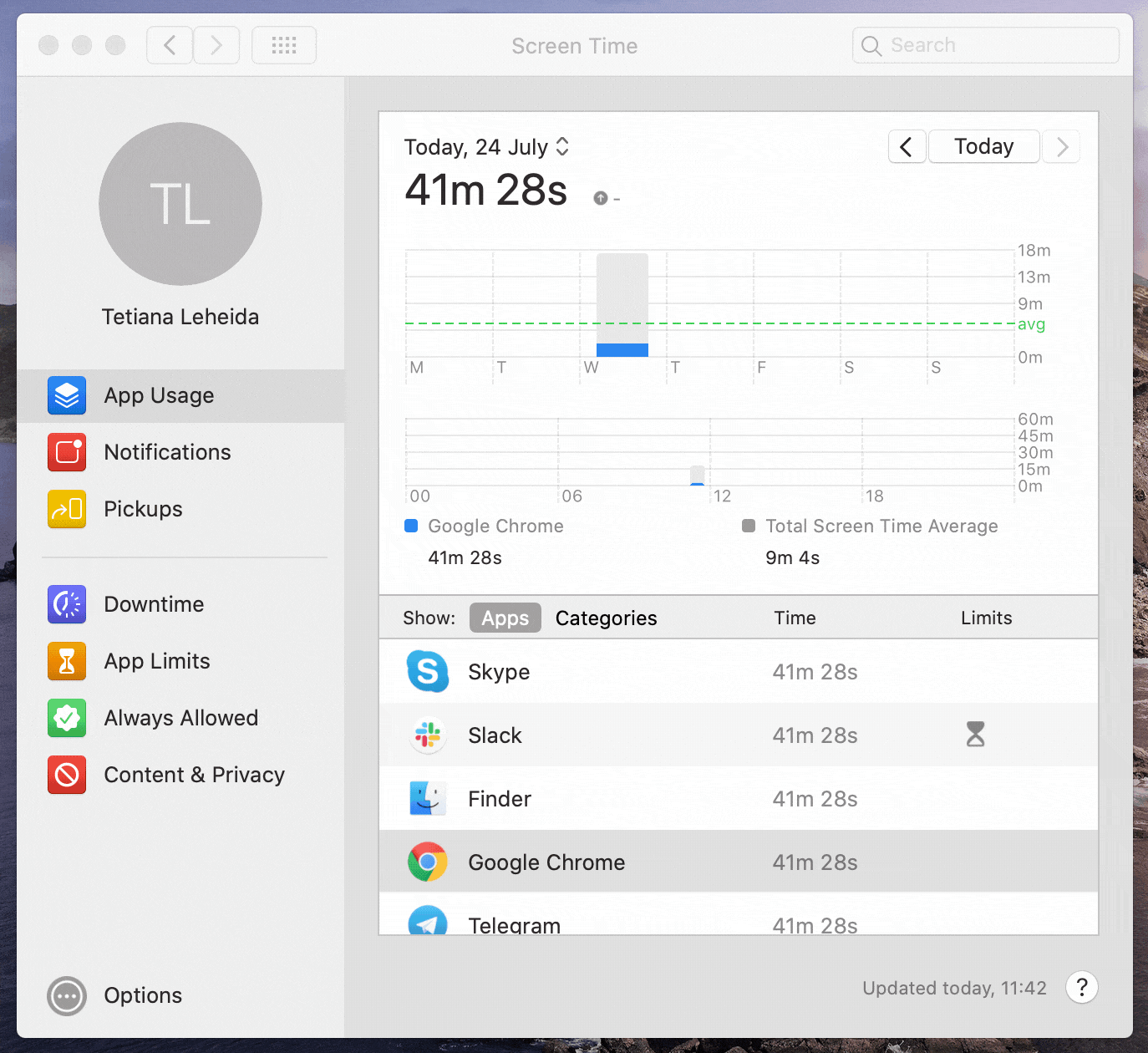The width and height of the screenshot is (1148, 1053).
Task: Click the 9m 4s average value
Action: click(793, 557)
